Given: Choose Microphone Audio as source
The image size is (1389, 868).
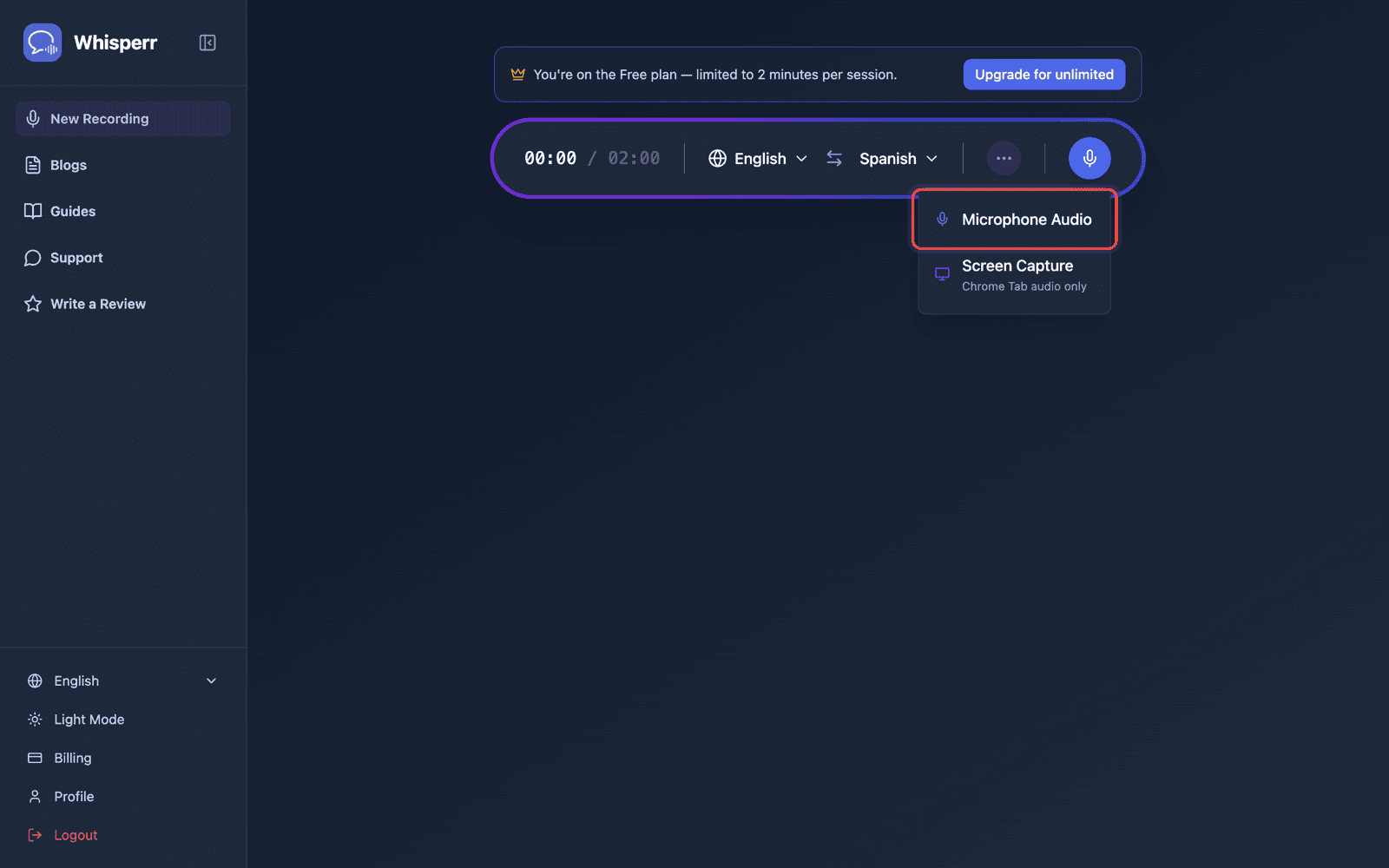Looking at the screenshot, I should pos(1014,220).
